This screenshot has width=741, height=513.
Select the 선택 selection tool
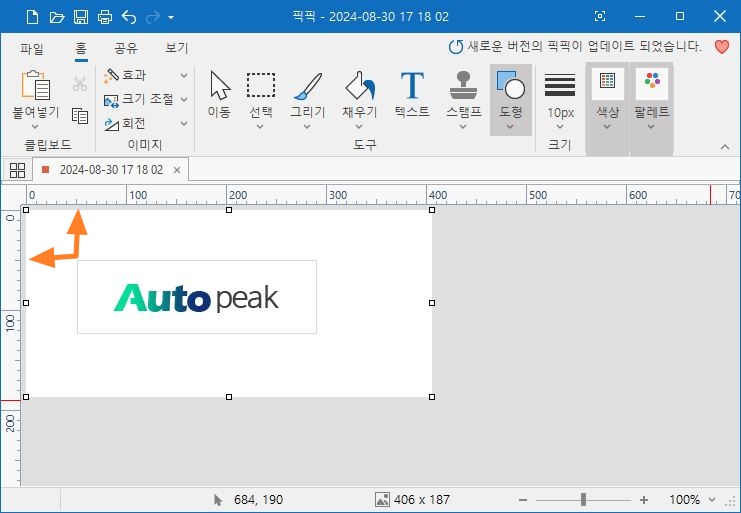pyautogui.click(x=261, y=94)
